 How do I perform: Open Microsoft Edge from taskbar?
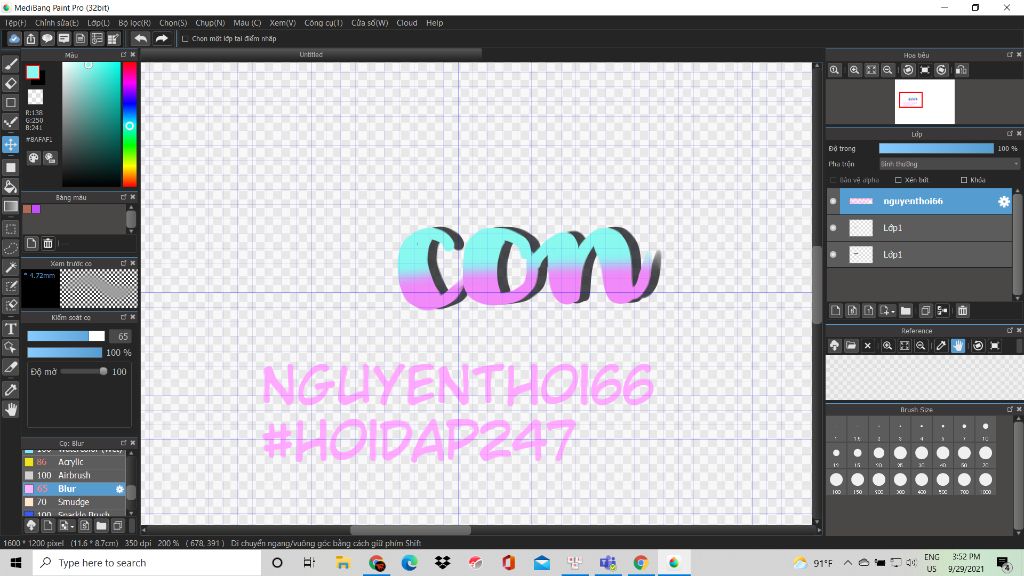pyautogui.click(x=409, y=562)
